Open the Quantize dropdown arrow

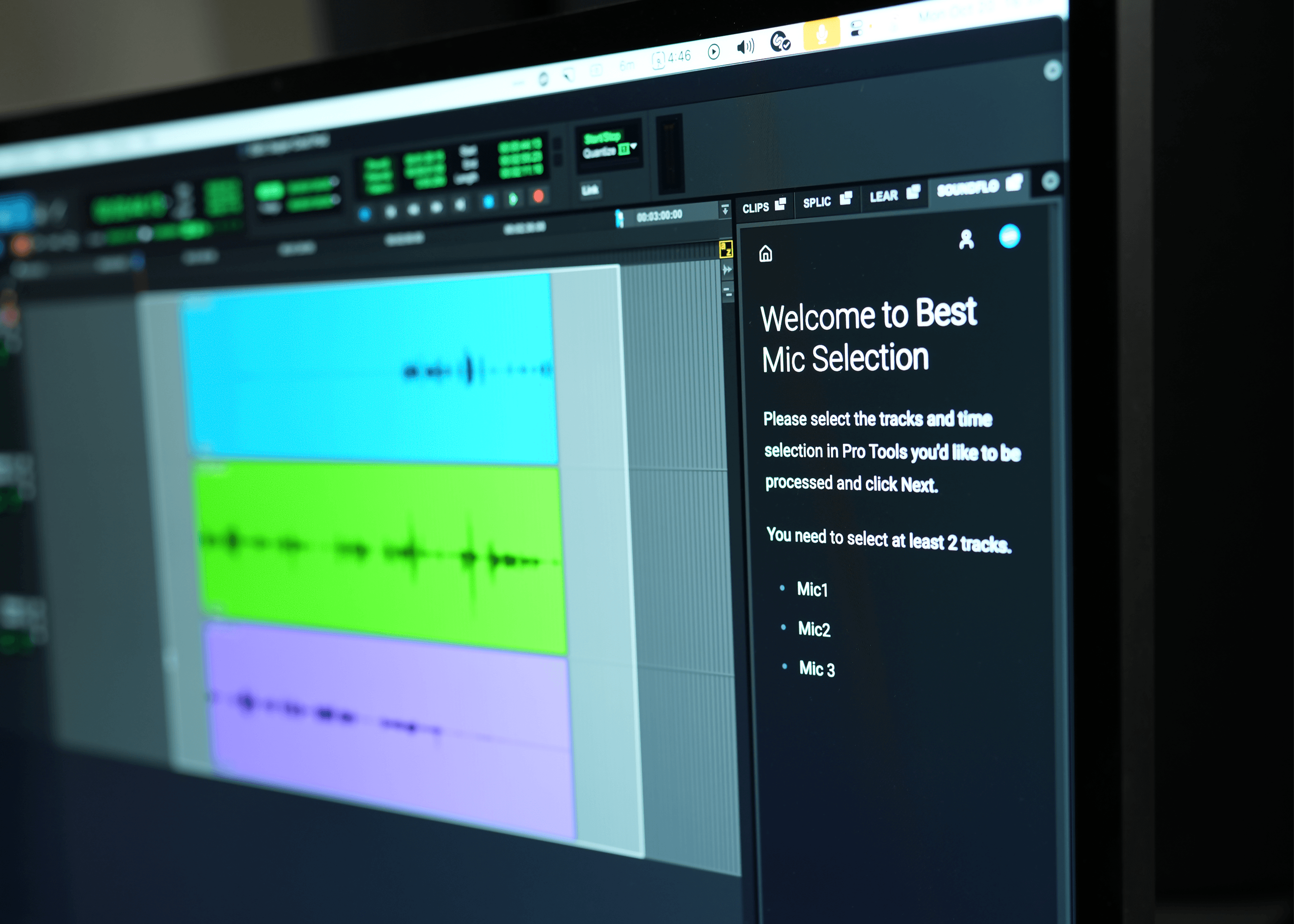[634, 147]
